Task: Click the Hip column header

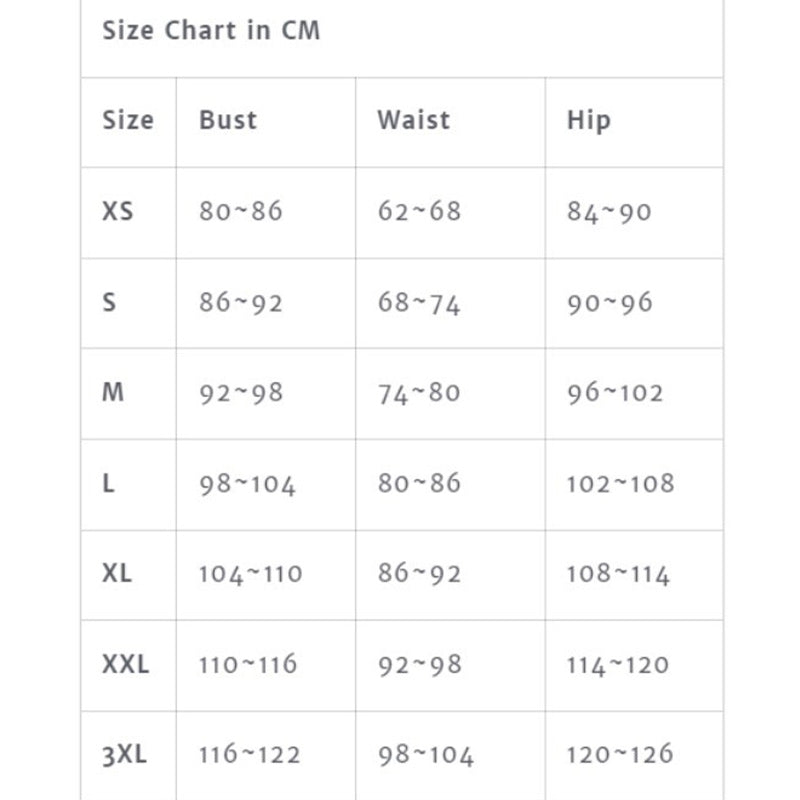Action: point(588,121)
